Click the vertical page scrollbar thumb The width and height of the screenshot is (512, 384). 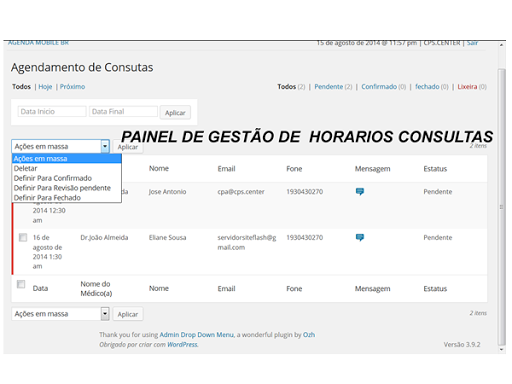pyautogui.click(x=501, y=207)
